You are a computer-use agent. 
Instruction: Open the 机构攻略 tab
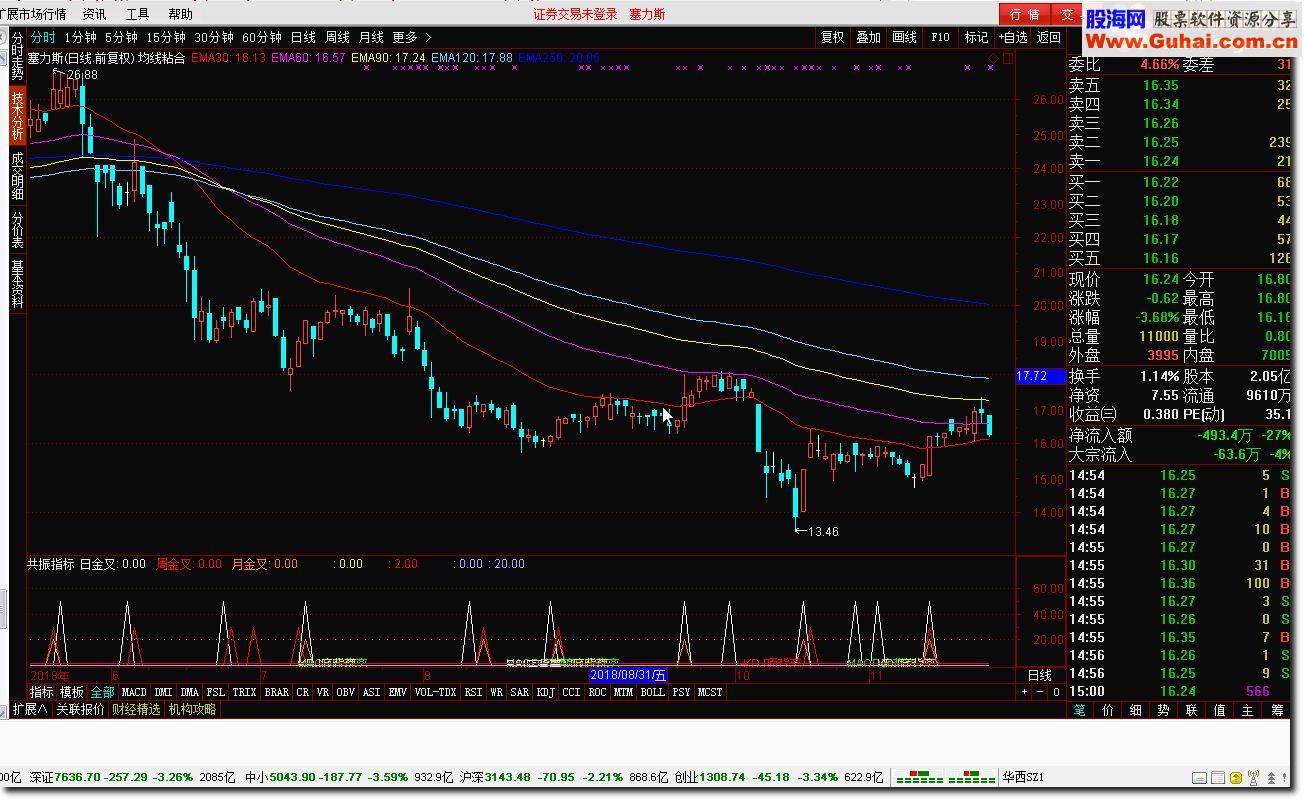[192, 710]
